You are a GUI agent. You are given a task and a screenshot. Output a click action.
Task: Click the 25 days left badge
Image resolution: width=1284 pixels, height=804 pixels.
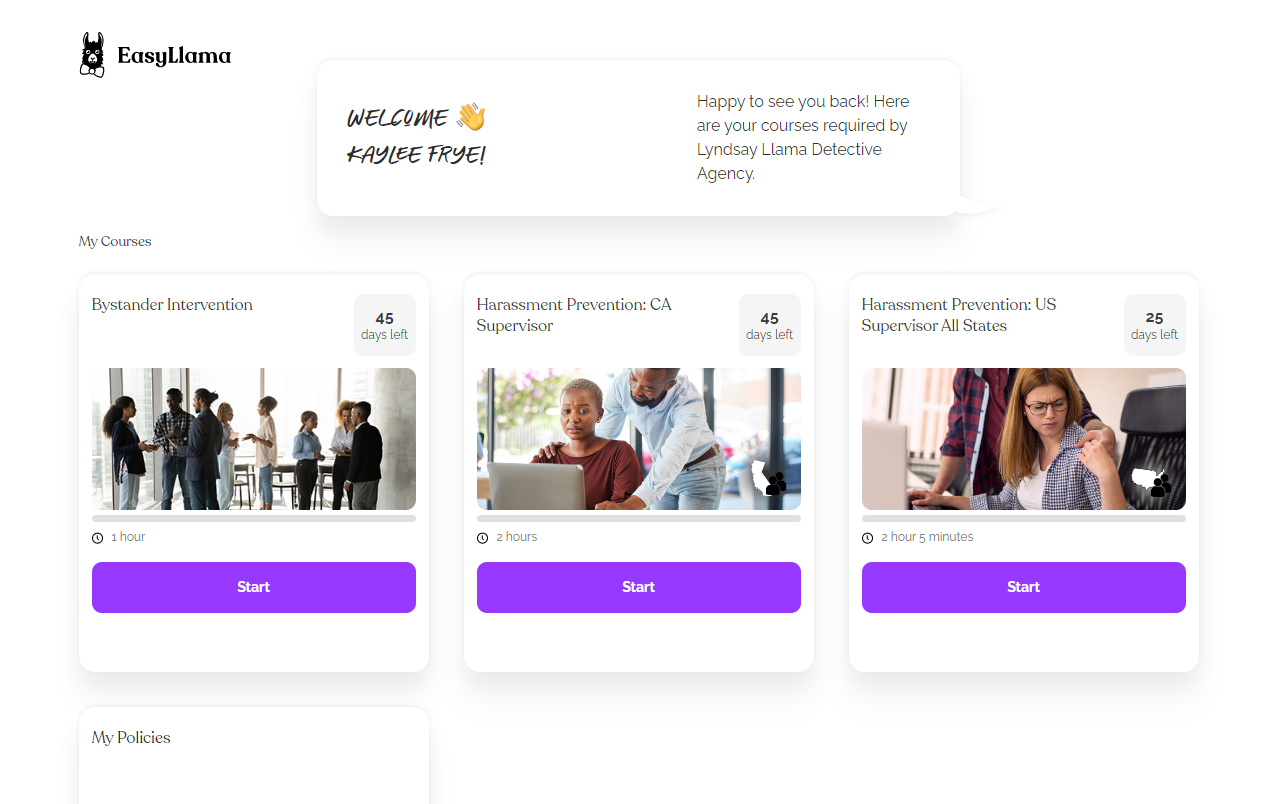pyautogui.click(x=1155, y=325)
